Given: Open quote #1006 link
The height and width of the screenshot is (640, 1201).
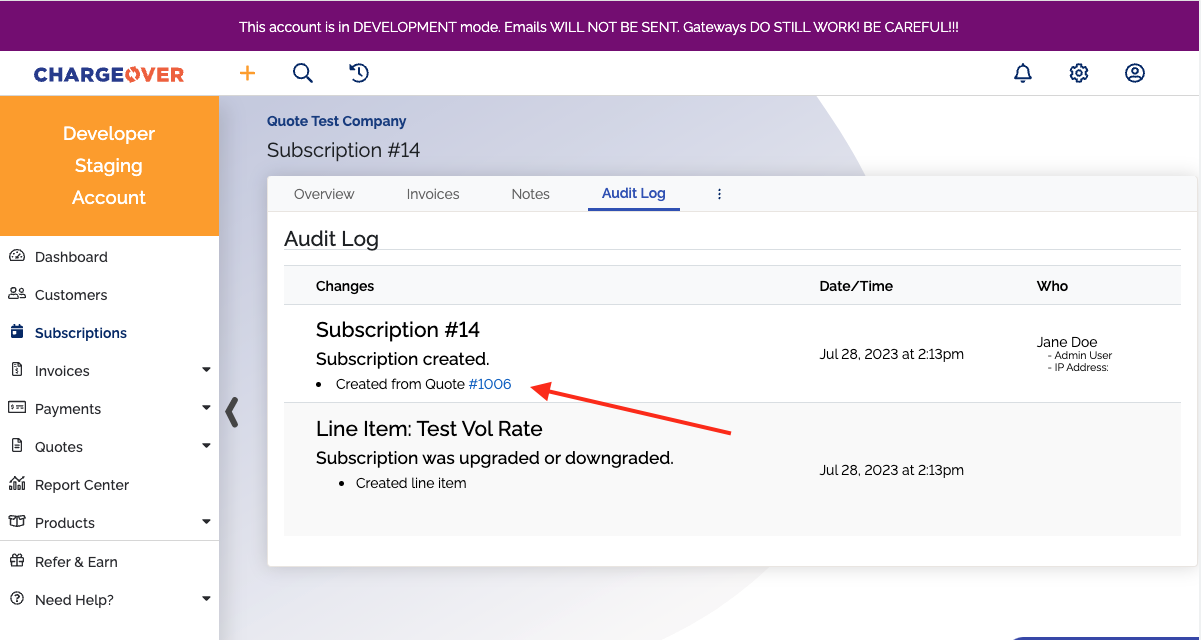Looking at the screenshot, I should (490, 384).
